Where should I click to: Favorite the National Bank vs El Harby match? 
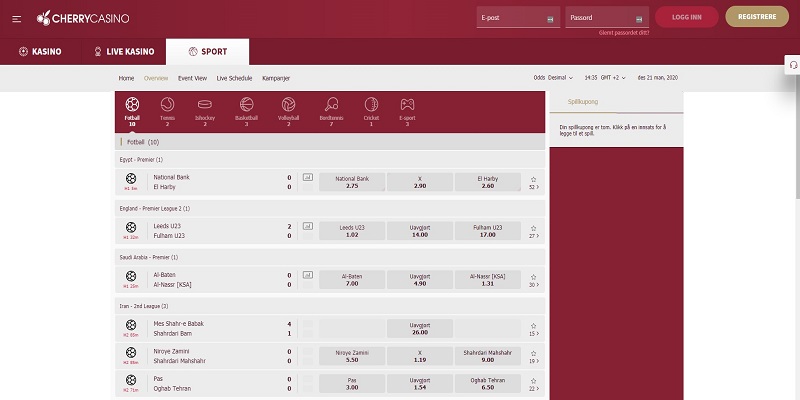(534, 180)
